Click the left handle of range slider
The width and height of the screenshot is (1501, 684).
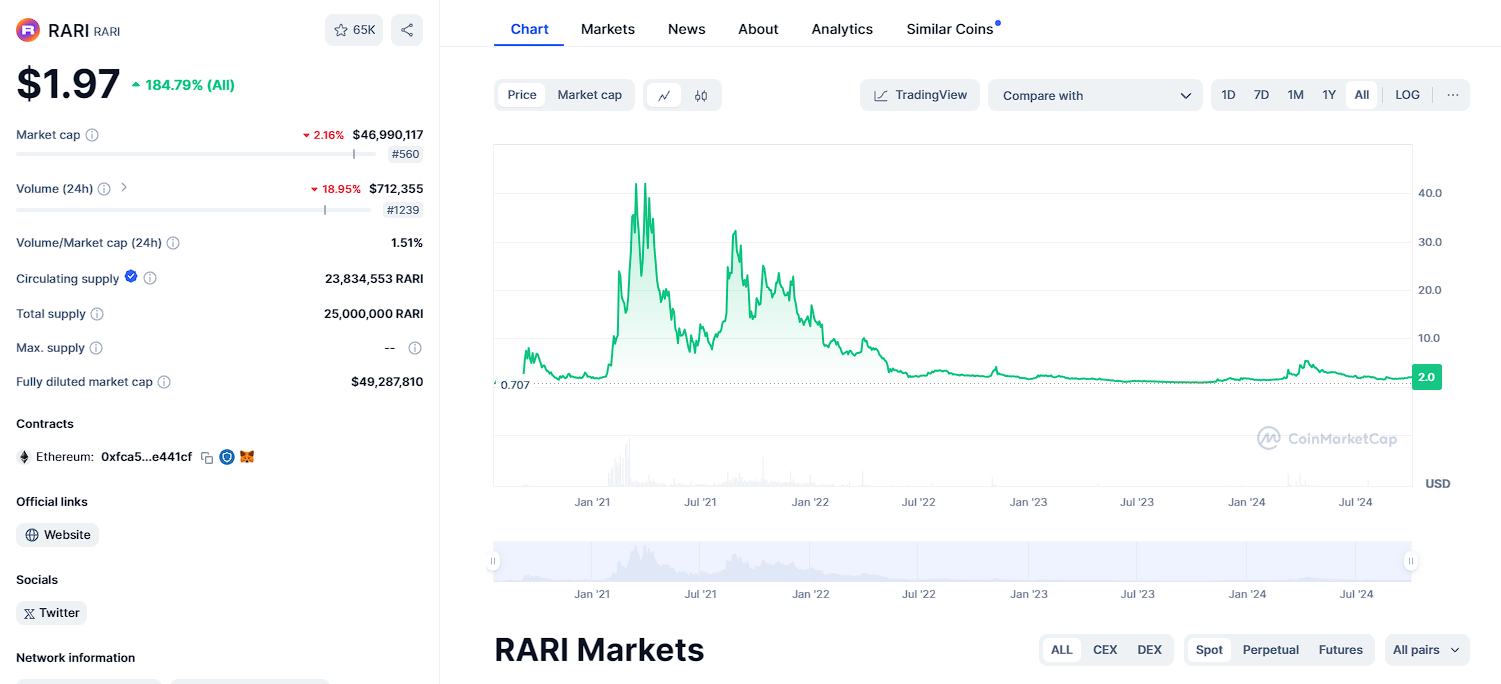[493, 561]
